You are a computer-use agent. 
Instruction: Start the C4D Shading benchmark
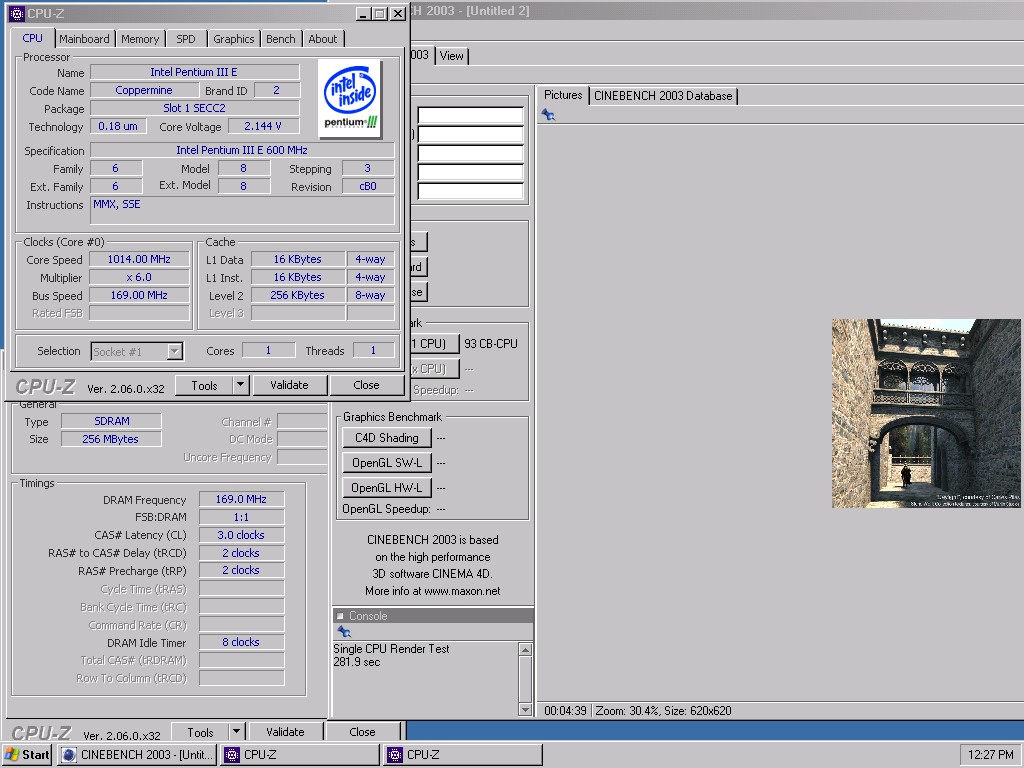point(387,438)
